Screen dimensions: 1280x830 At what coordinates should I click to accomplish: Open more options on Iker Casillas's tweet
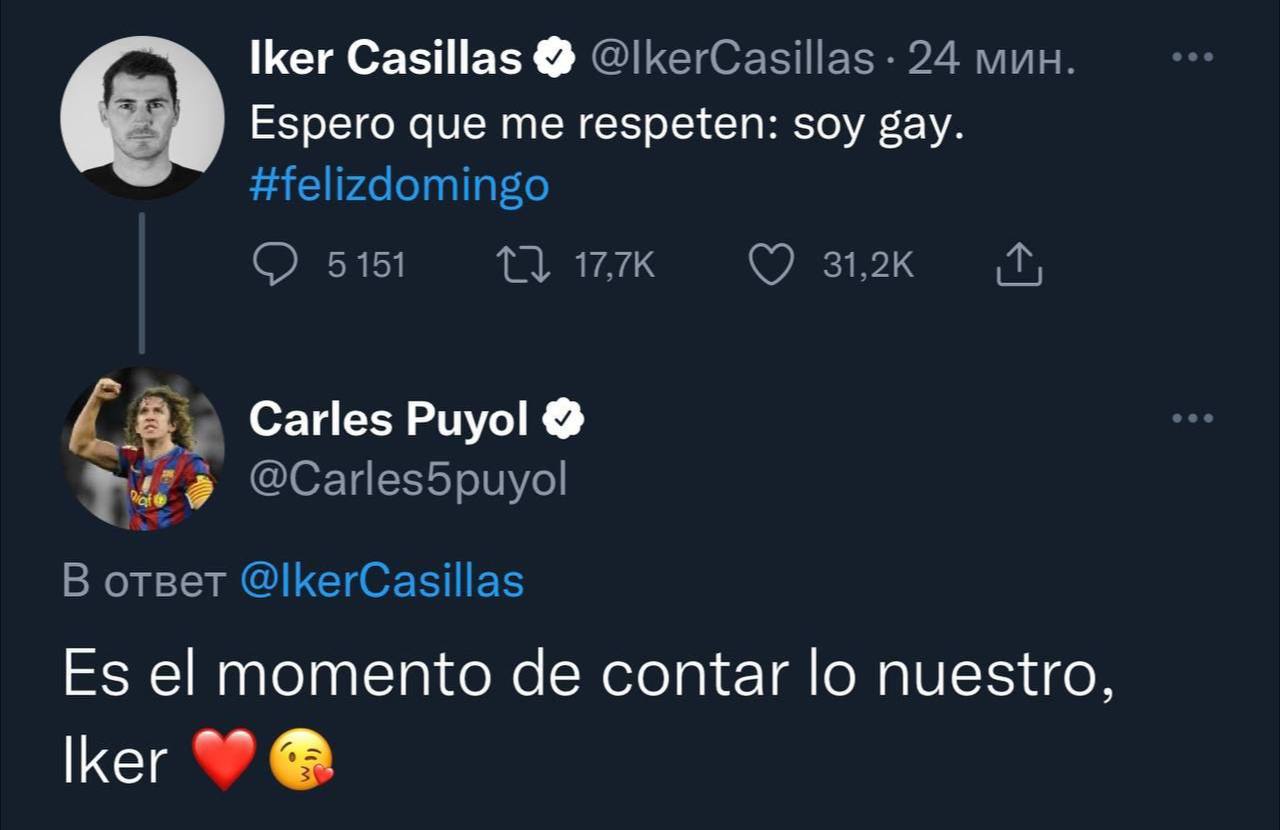tap(1192, 58)
